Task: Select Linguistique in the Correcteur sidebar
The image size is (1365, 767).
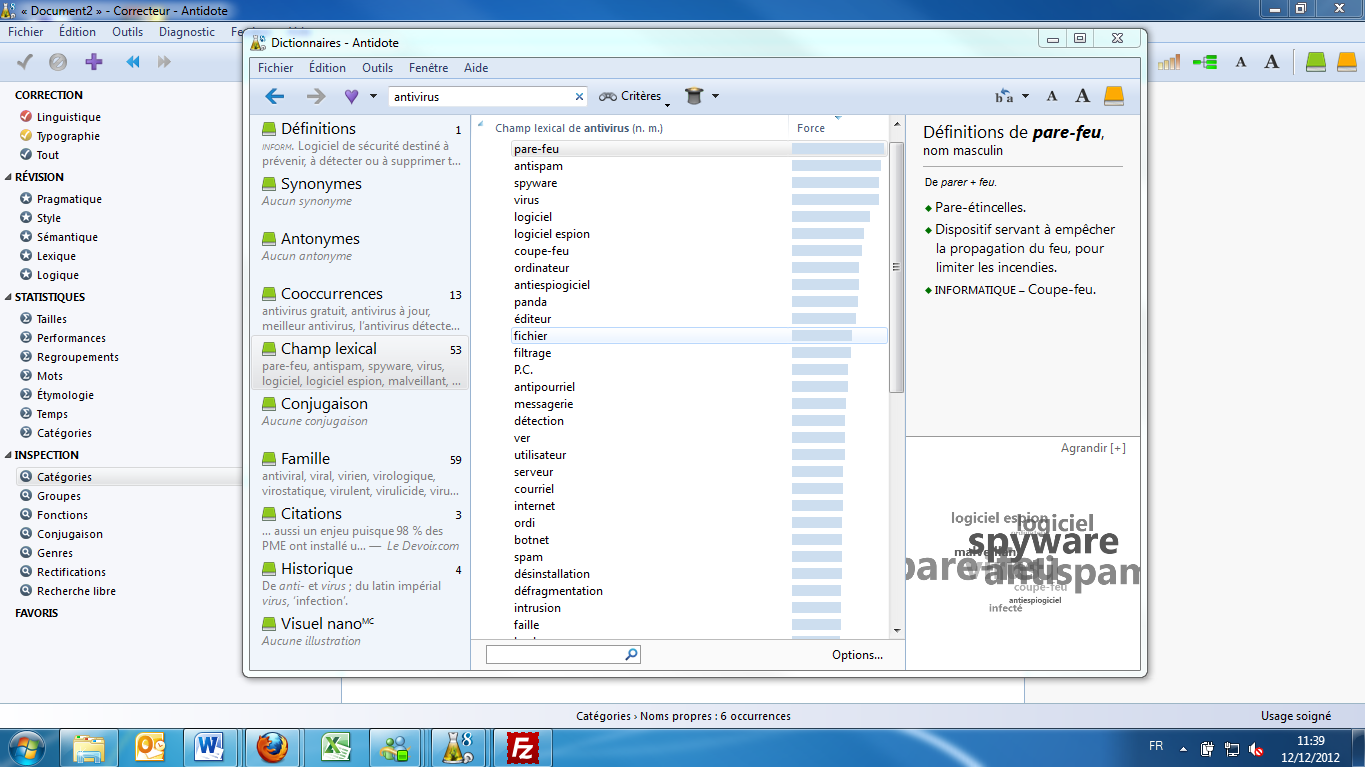Action: click(68, 117)
